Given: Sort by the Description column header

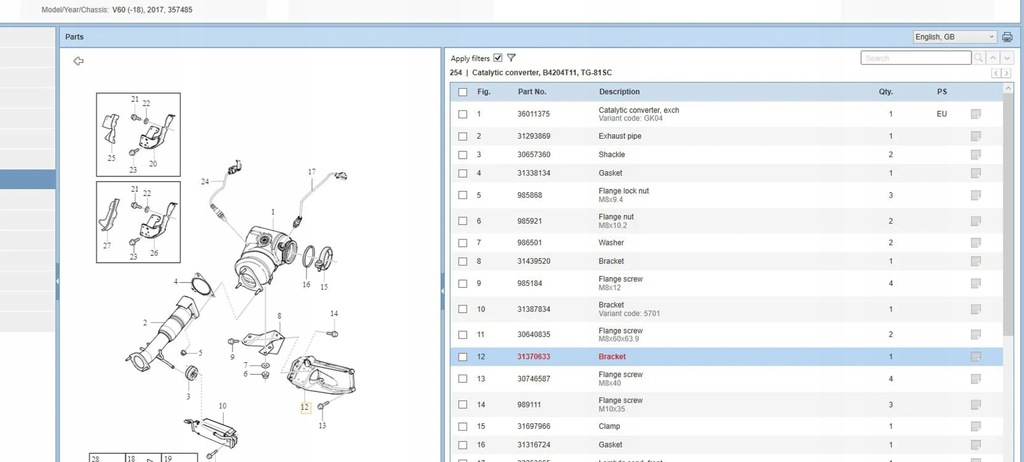Looking at the screenshot, I should pos(619,92).
